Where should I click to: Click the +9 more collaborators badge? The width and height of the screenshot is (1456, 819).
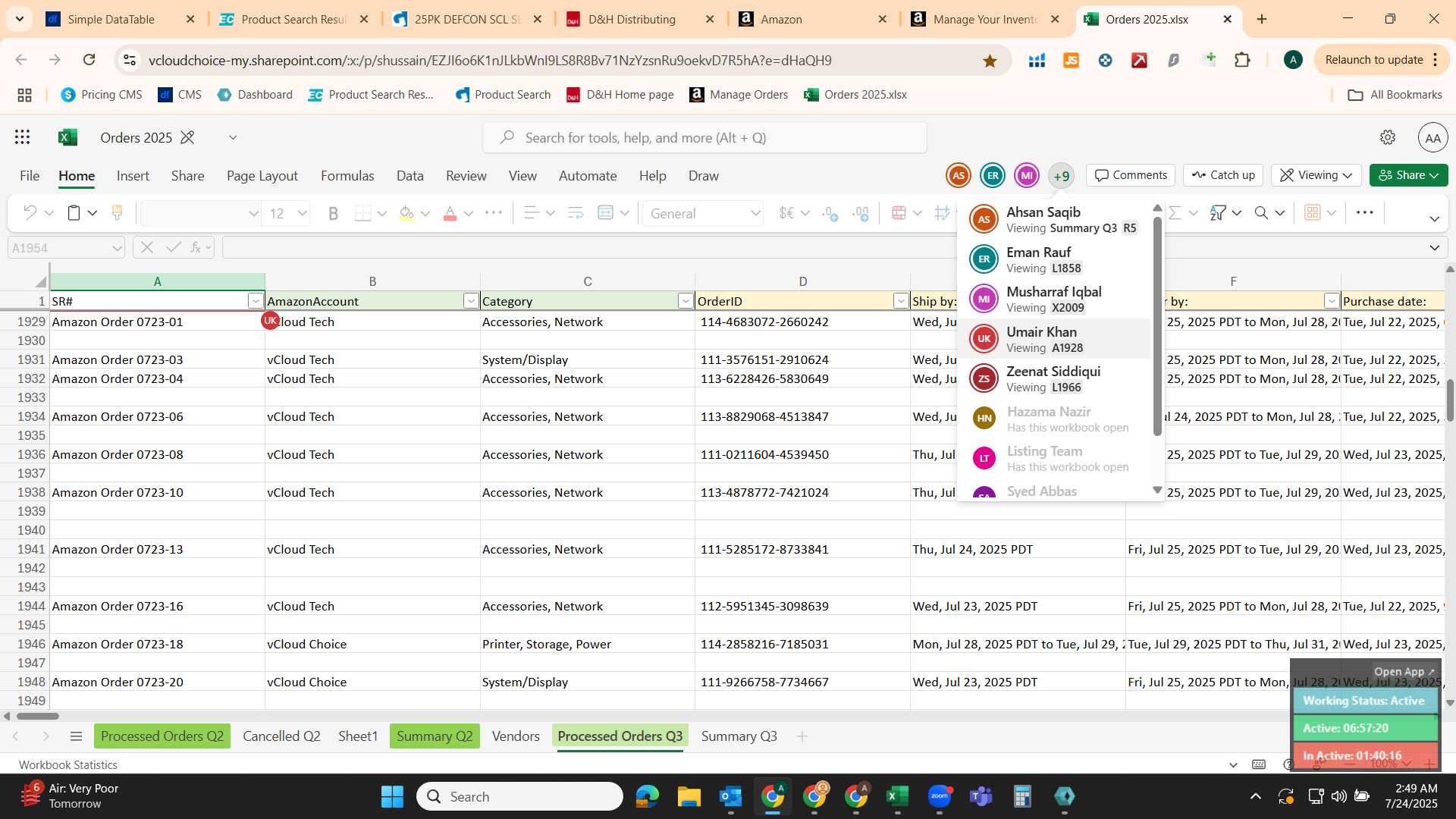pos(1061,176)
